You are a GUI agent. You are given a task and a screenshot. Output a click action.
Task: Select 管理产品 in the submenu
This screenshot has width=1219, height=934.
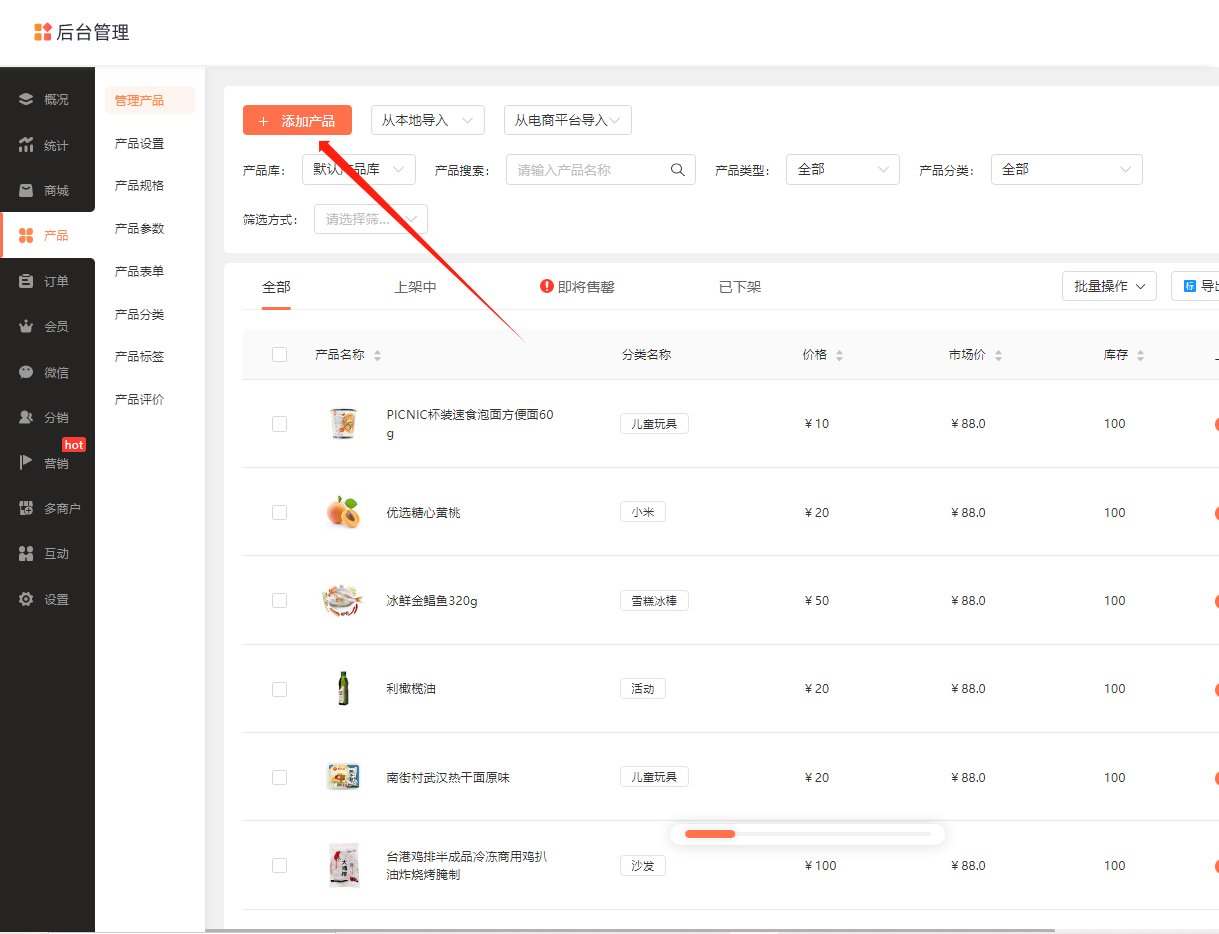[150, 100]
